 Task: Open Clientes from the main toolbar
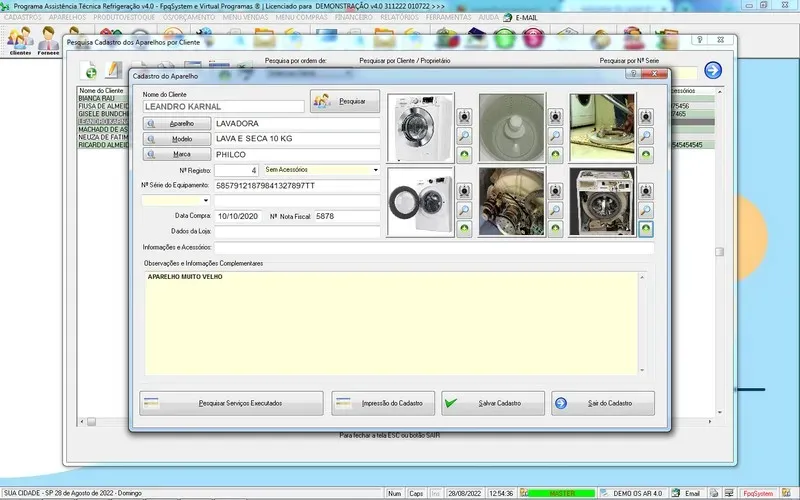click(19, 42)
